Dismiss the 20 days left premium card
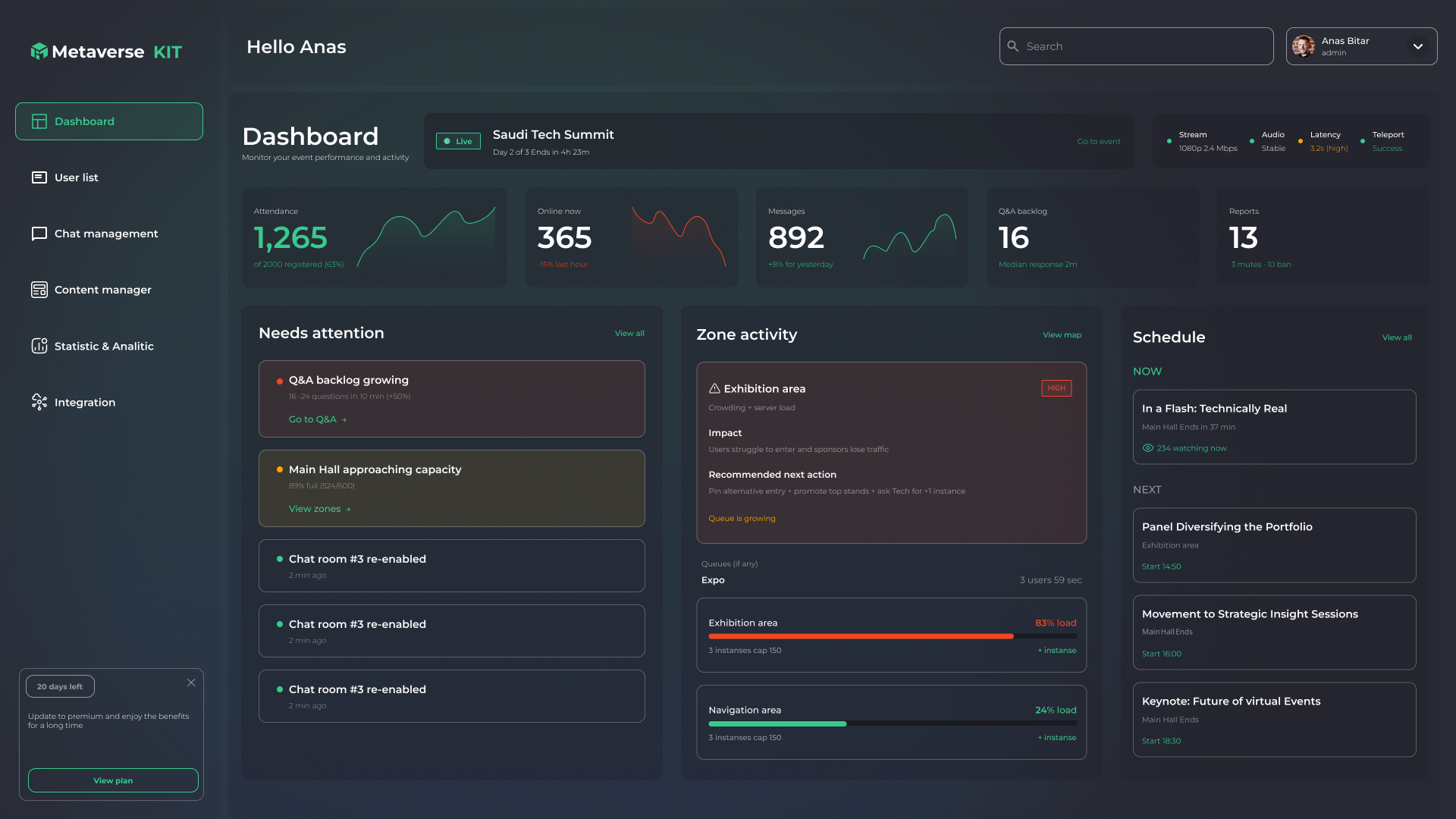 click(x=191, y=682)
